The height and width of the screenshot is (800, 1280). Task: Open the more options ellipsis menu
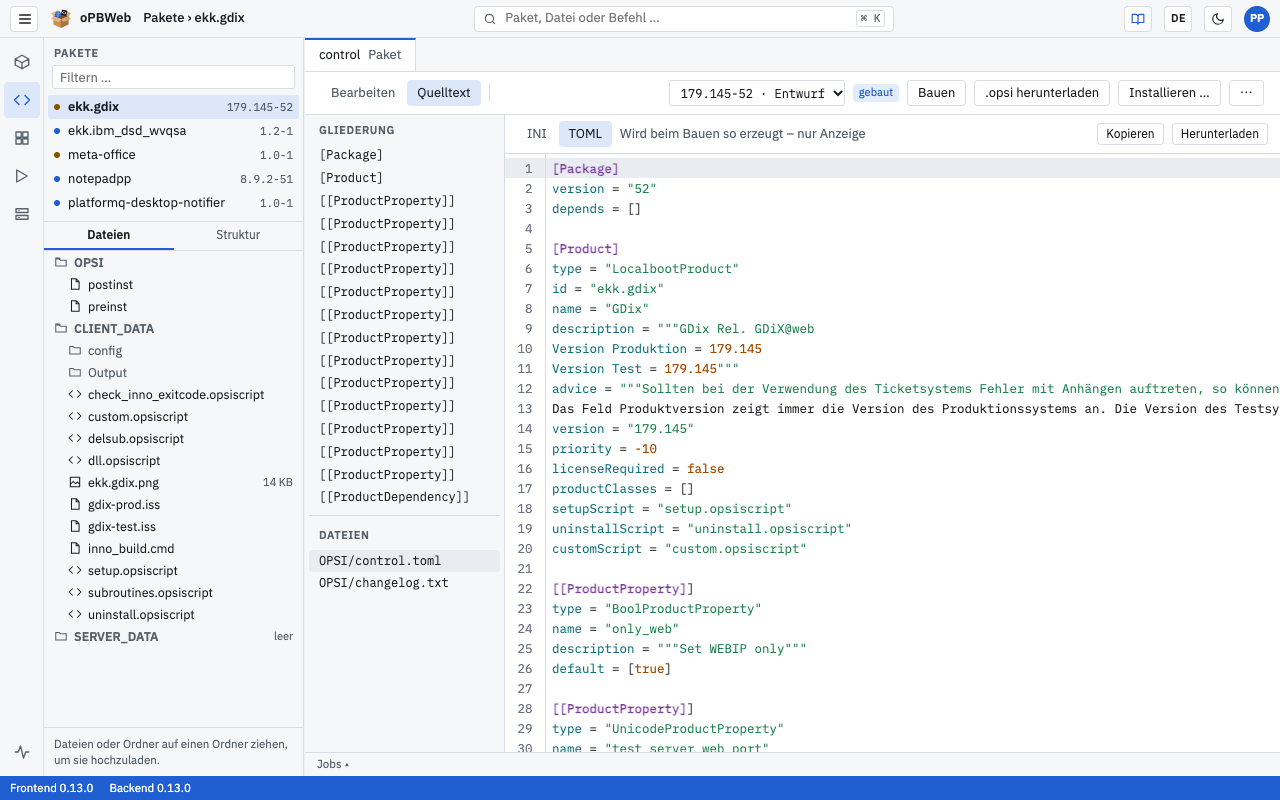pos(1246,93)
